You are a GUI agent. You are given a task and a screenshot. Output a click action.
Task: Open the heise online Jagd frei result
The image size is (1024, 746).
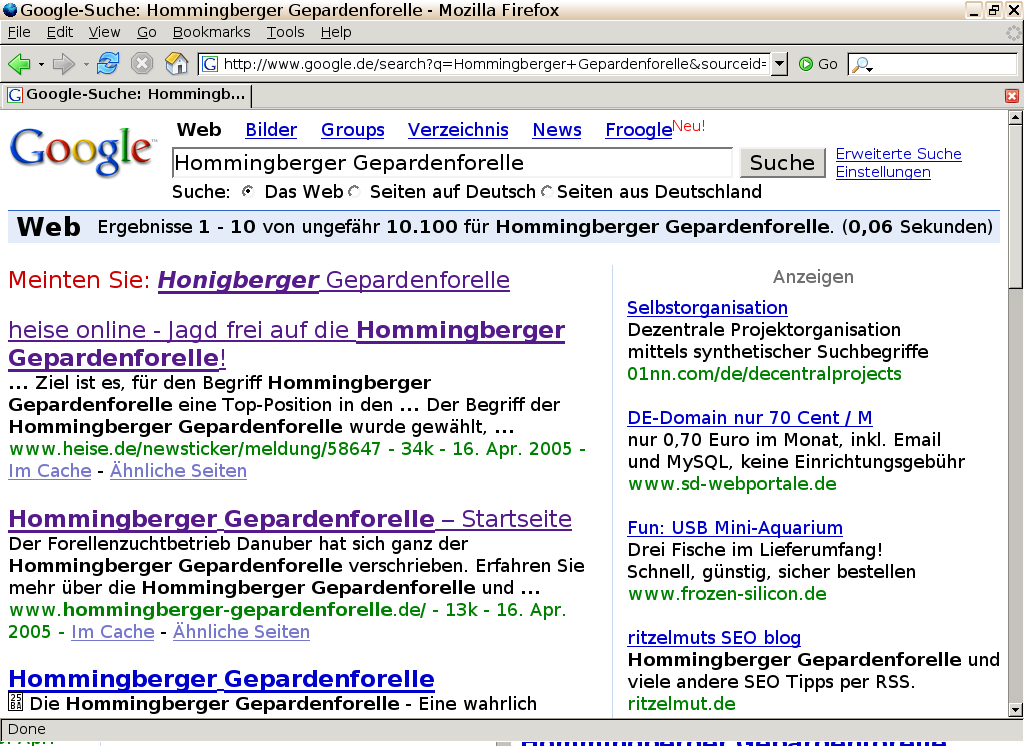(287, 344)
